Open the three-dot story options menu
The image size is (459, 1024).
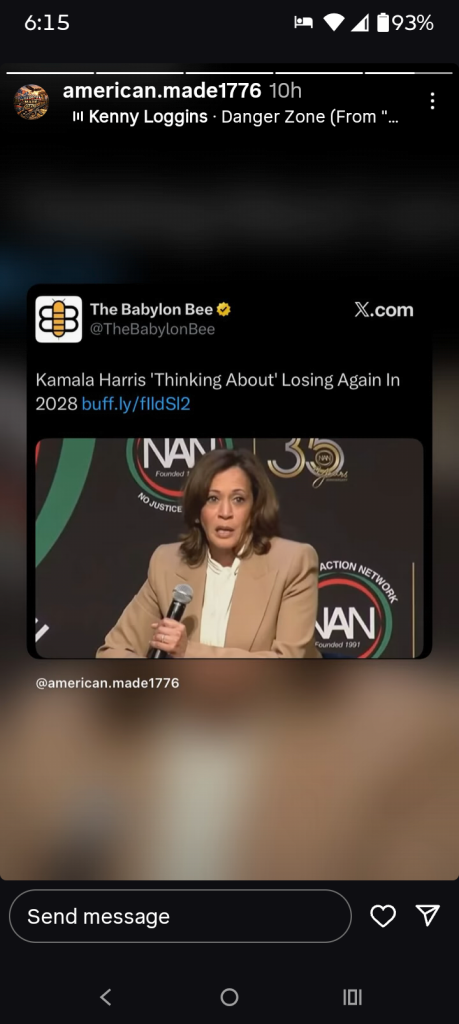432,101
